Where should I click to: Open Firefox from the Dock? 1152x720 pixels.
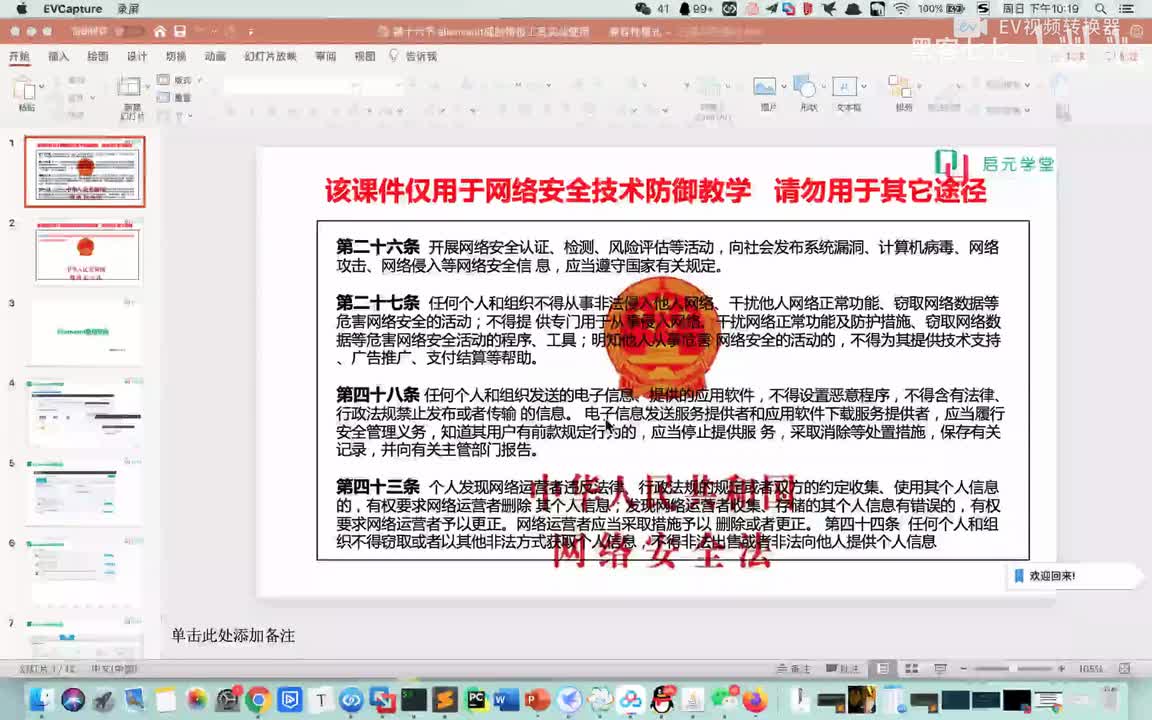click(x=755, y=699)
